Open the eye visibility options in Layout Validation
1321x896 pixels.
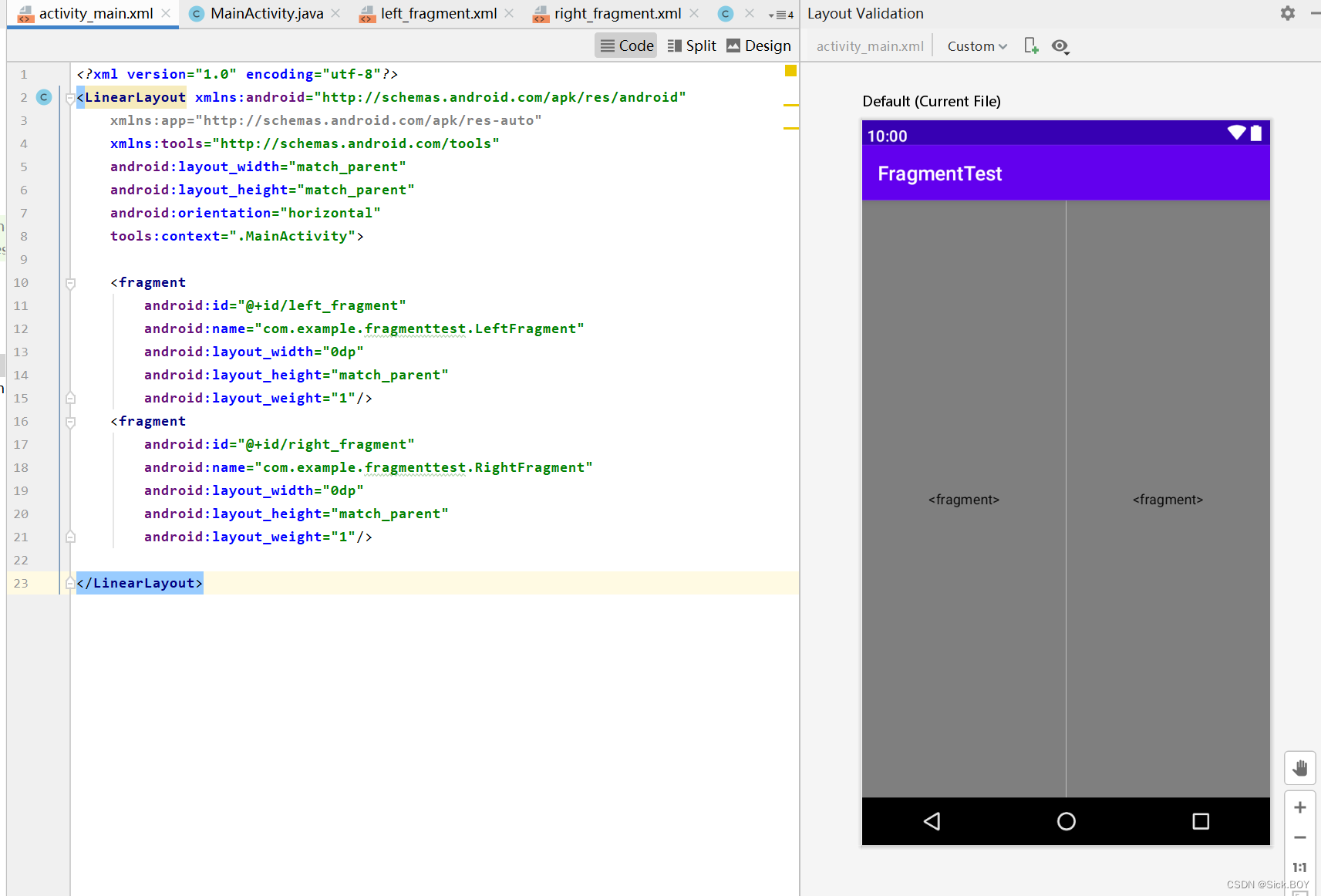point(1060,46)
